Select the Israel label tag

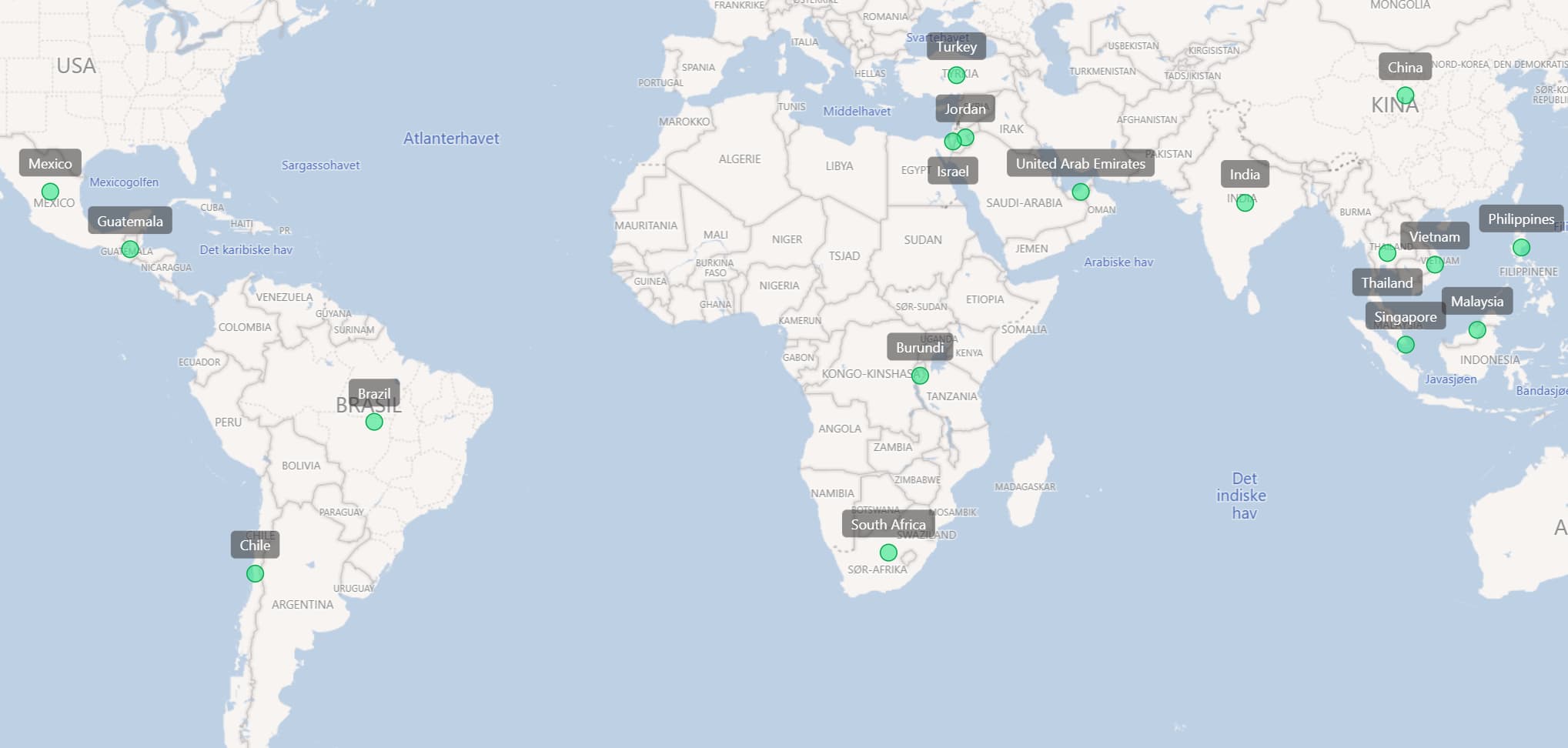pos(952,172)
